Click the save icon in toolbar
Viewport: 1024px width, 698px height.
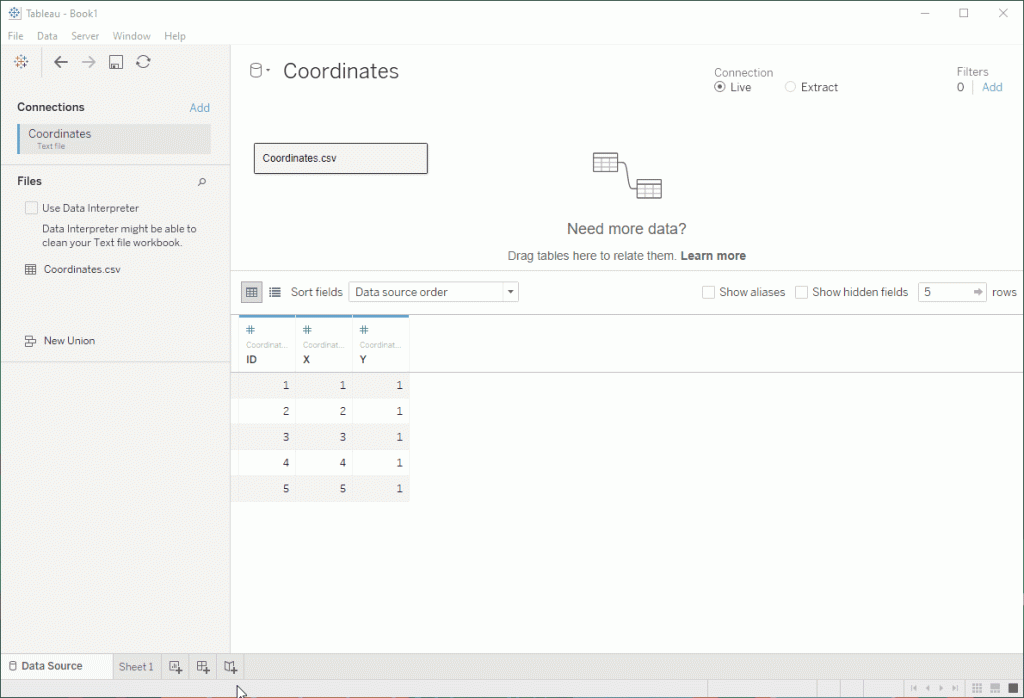point(116,62)
